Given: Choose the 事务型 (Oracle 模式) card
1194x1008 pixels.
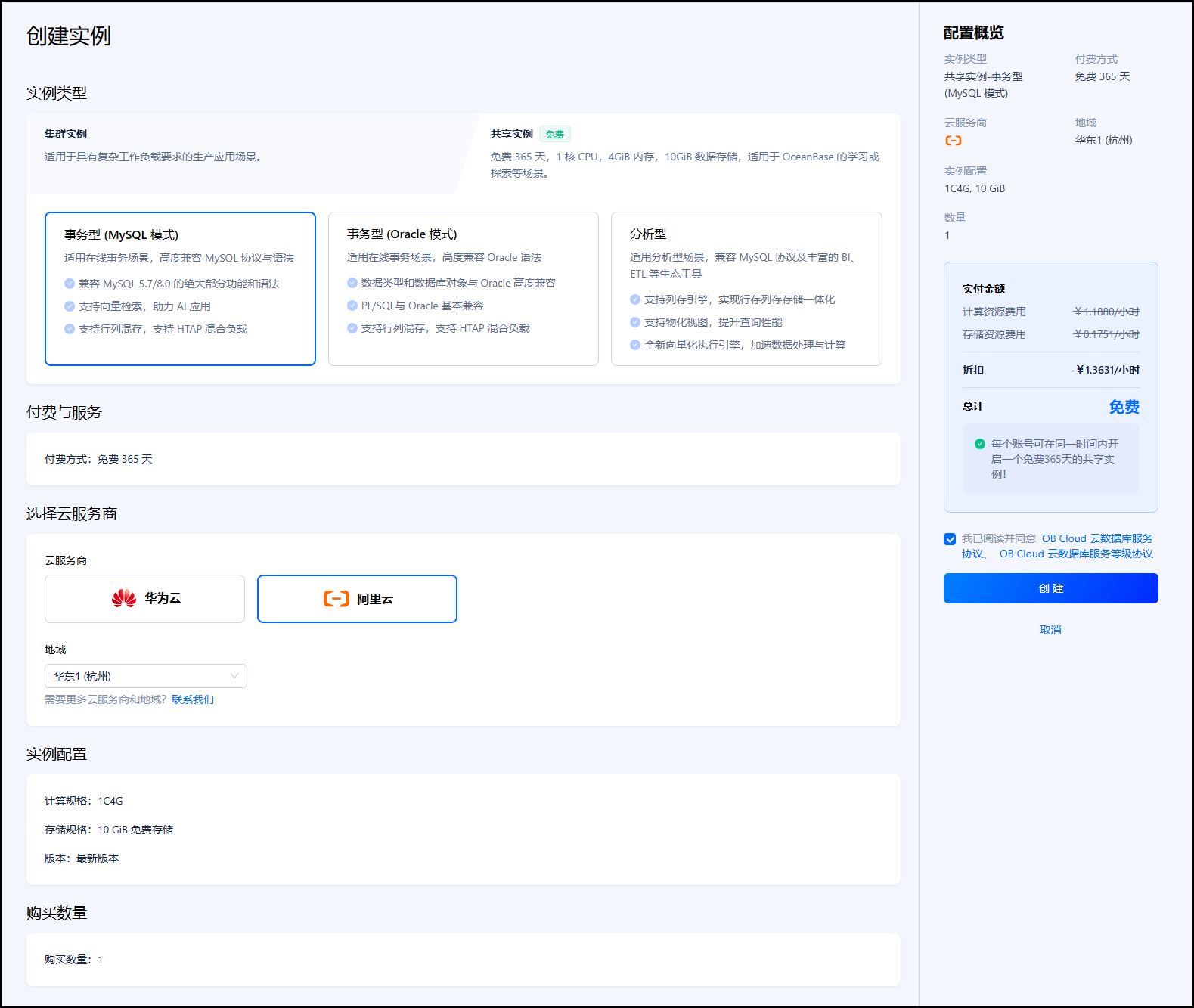Looking at the screenshot, I should [464, 289].
